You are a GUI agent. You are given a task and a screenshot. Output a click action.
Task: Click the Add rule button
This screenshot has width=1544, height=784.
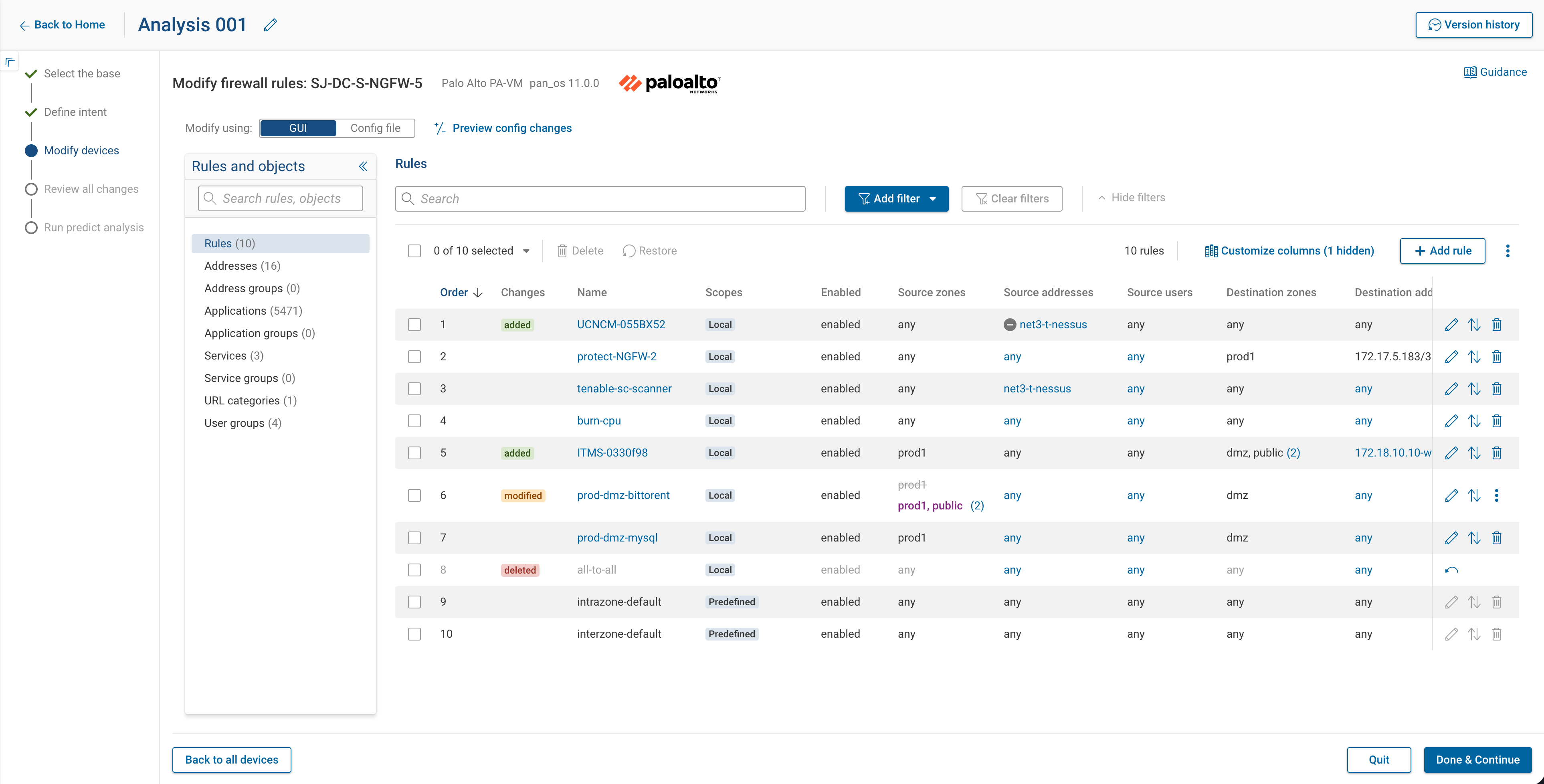[1442, 251]
